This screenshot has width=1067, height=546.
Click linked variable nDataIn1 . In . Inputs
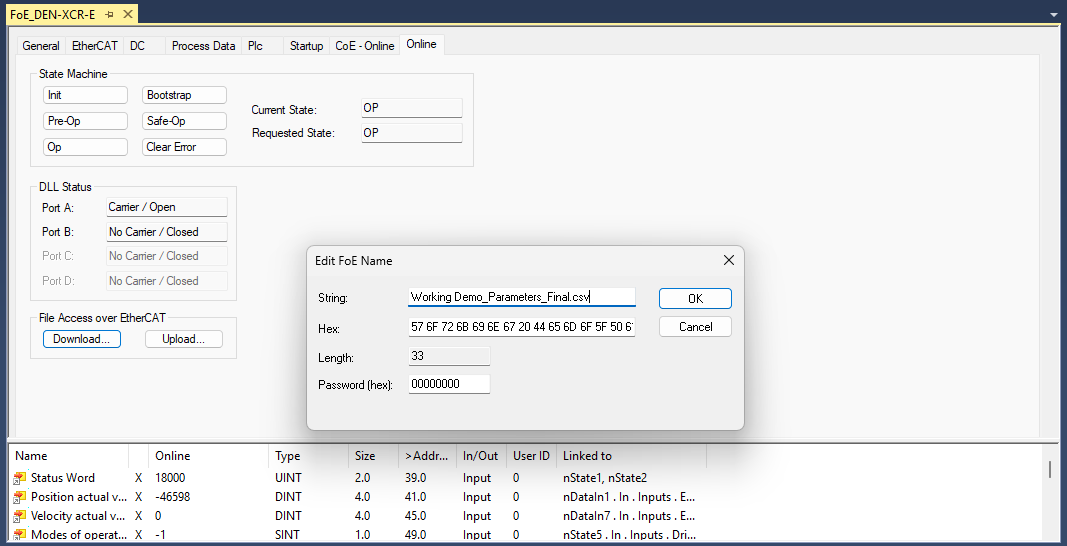(629, 497)
